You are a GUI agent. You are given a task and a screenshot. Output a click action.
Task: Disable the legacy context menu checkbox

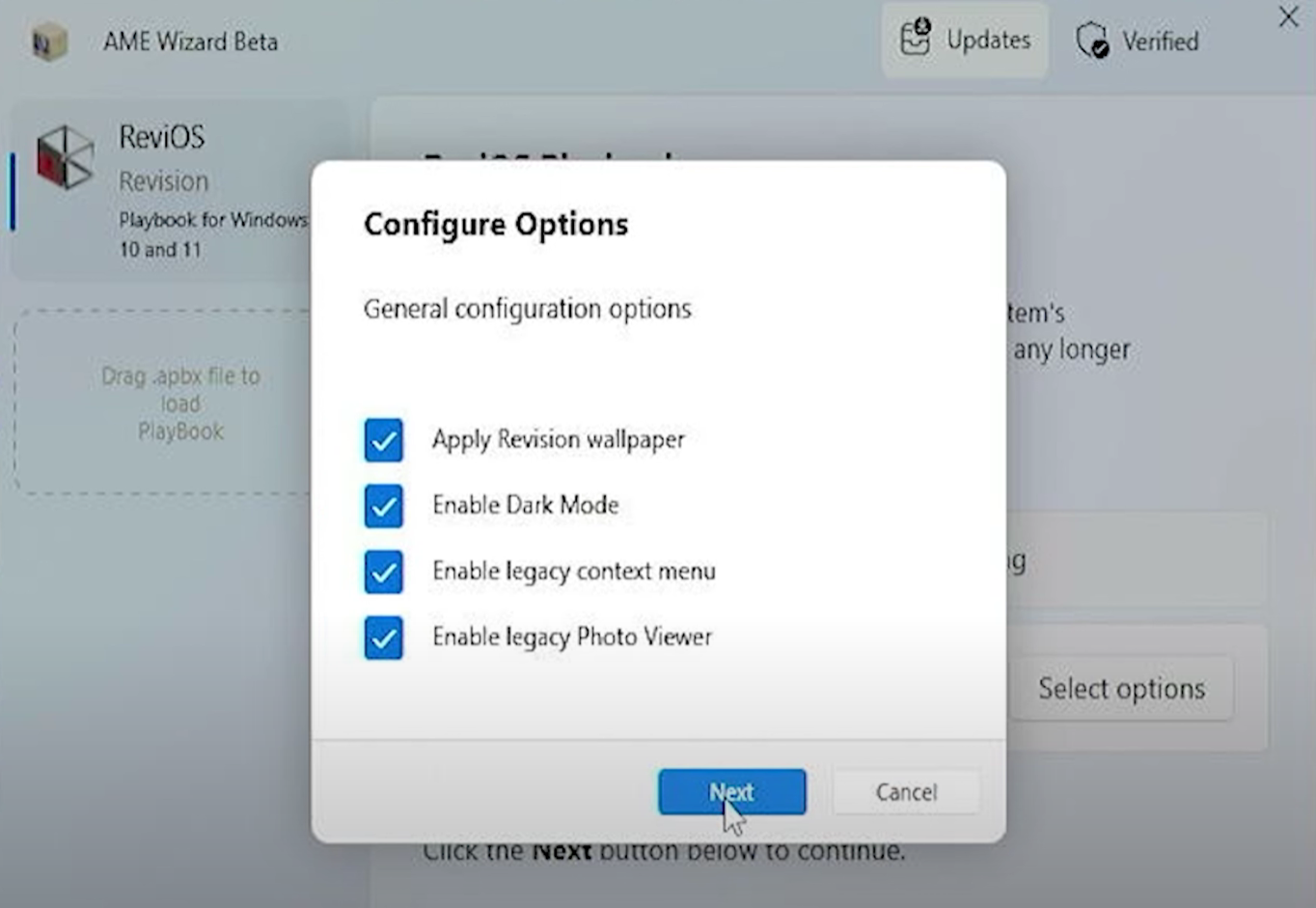coord(384,571)
